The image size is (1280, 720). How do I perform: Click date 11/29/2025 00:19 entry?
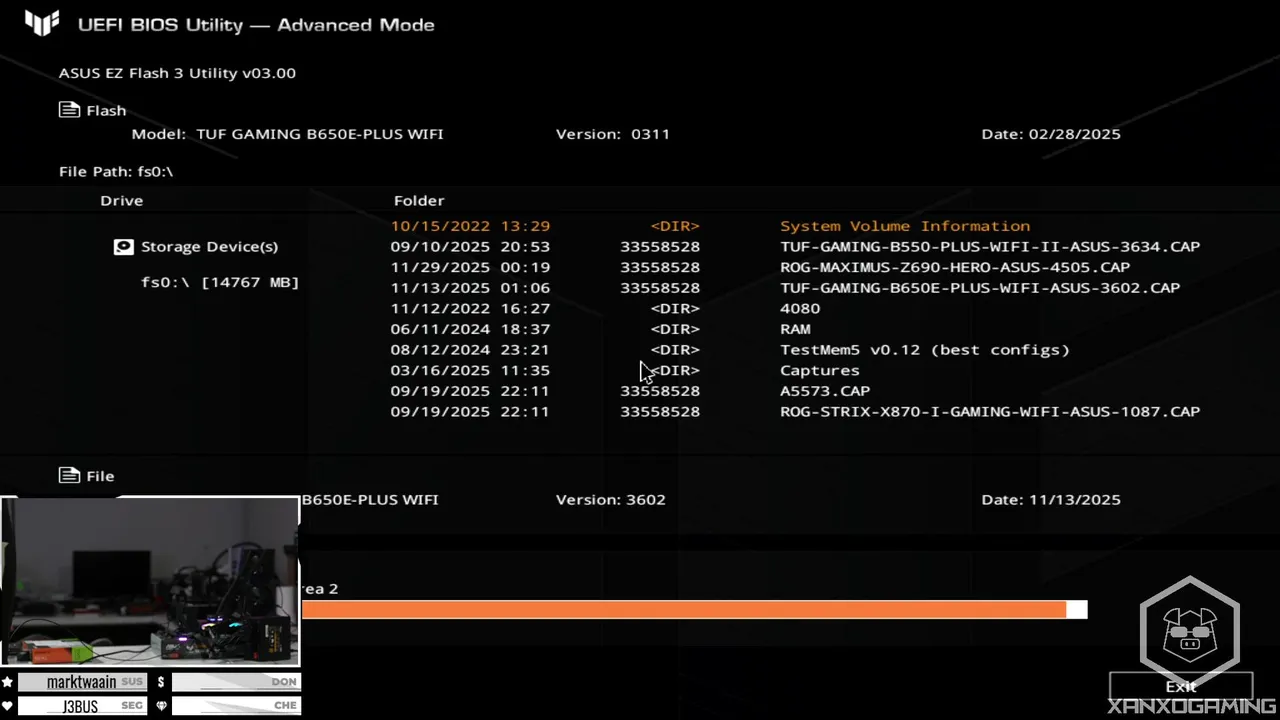click(470, 267)
